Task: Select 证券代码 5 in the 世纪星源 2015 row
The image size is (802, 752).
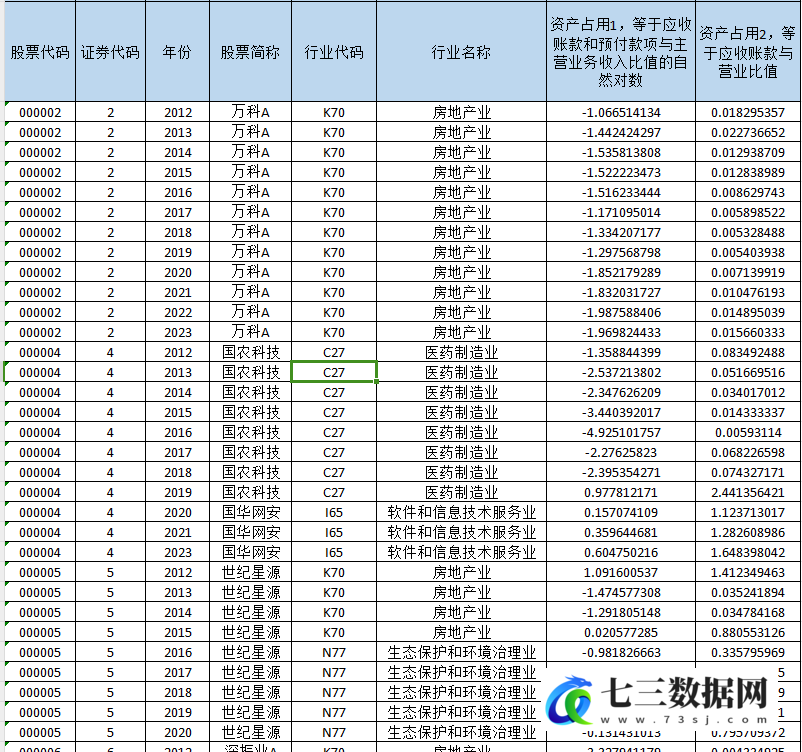Action: click(x=110, y=632)
